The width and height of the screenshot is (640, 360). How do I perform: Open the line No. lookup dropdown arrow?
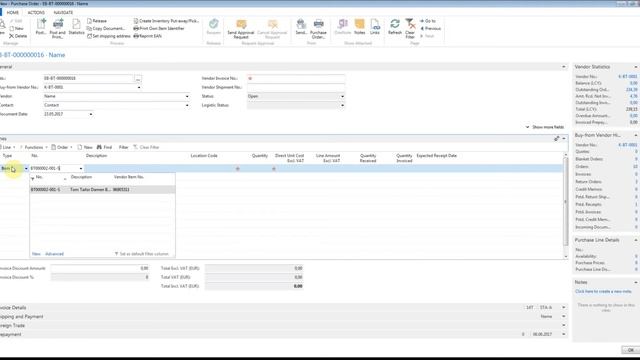(x=81, y=169)
